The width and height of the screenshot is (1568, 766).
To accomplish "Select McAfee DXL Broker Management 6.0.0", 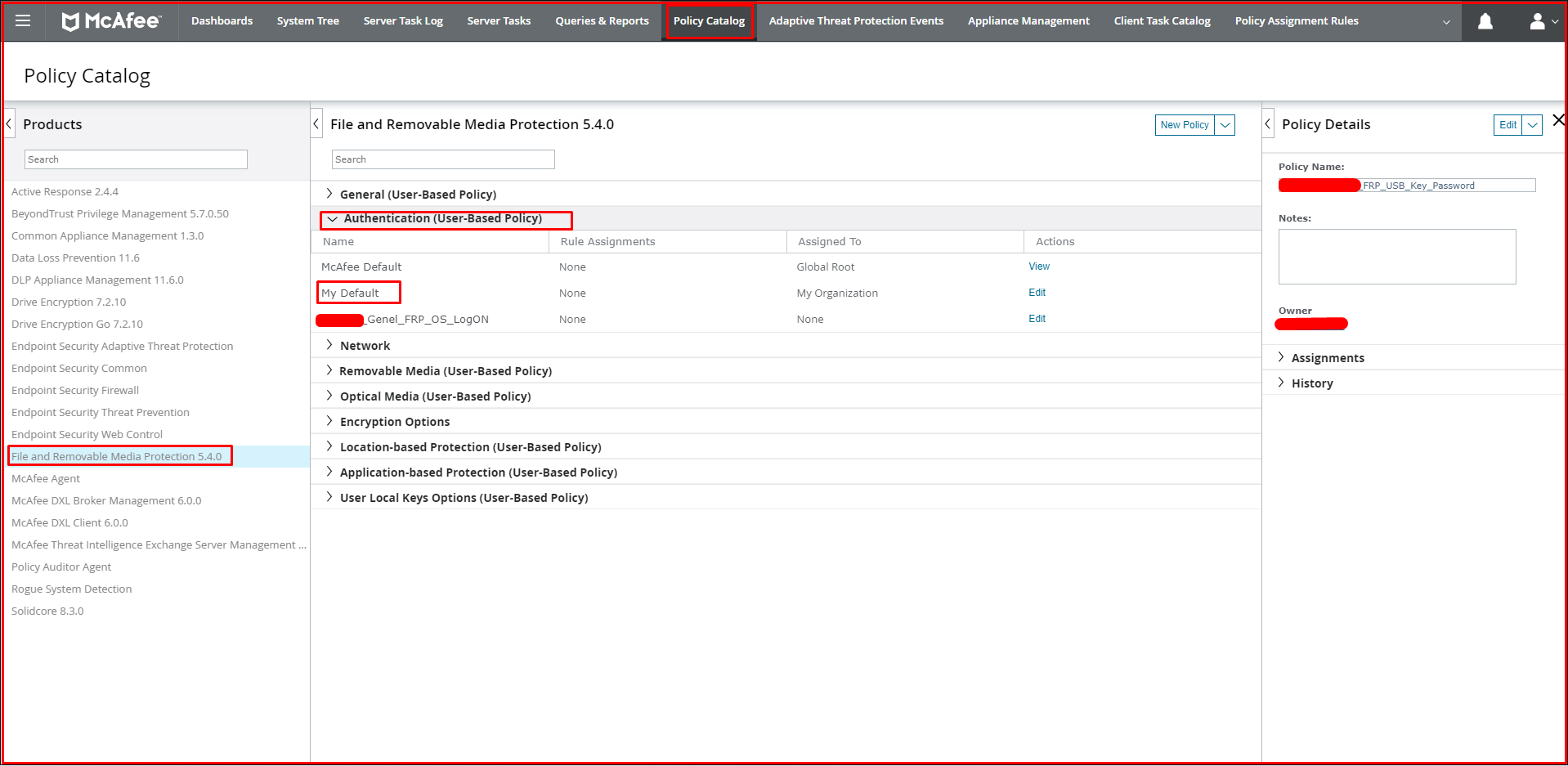I will point(106,500).
